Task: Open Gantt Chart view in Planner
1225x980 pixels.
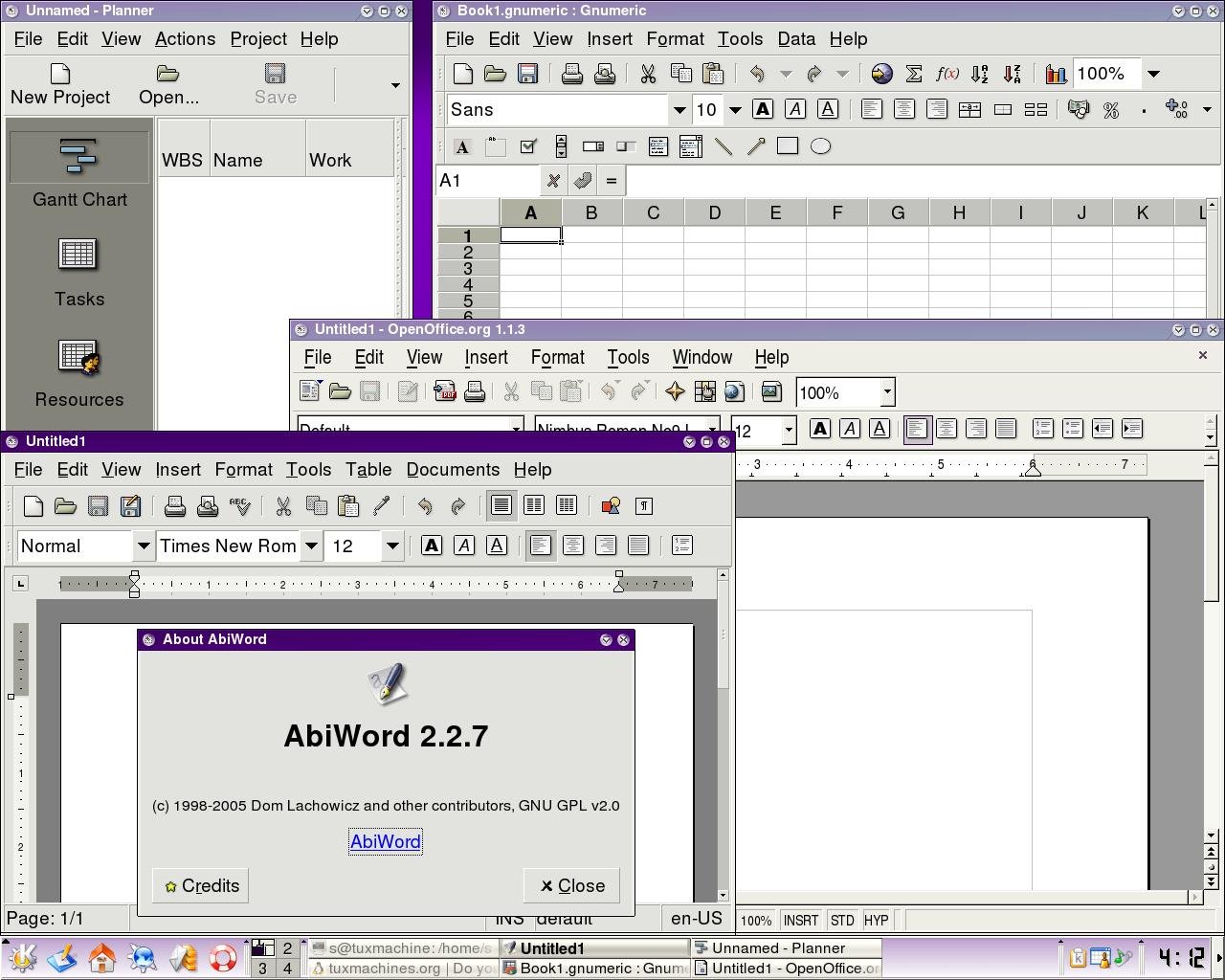Action: [x=78, y=171]
